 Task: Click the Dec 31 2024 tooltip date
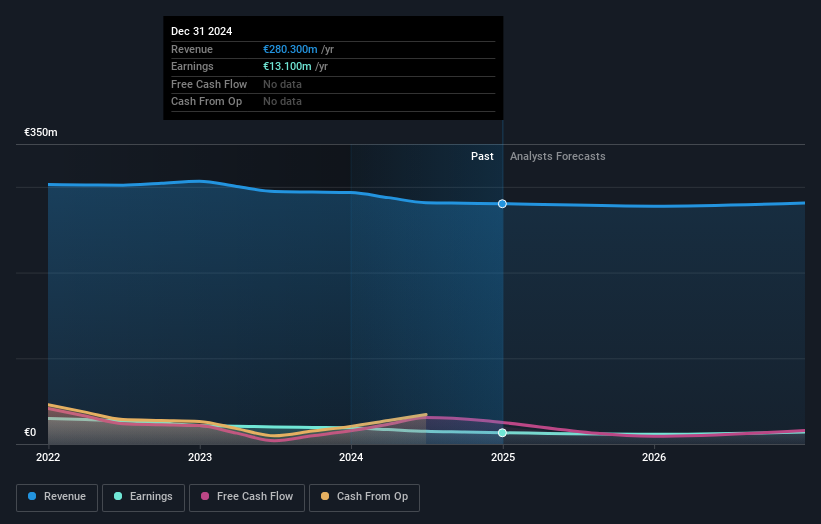[x=202, y=31]
